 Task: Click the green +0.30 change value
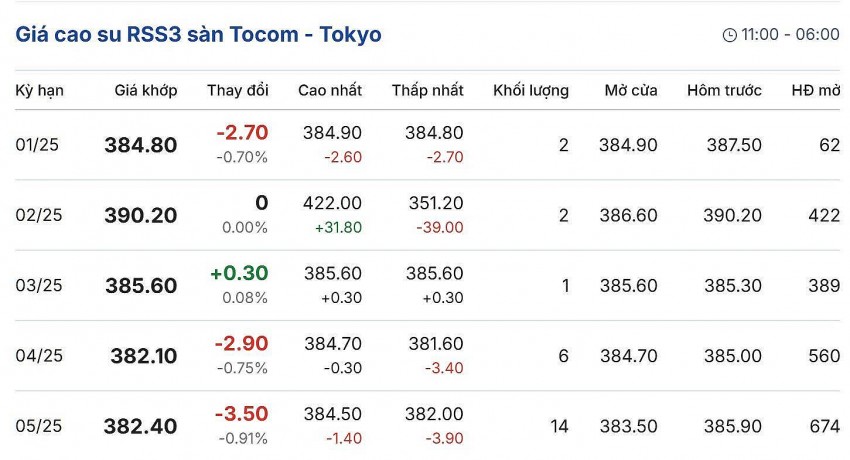click(x=239, y=274)
